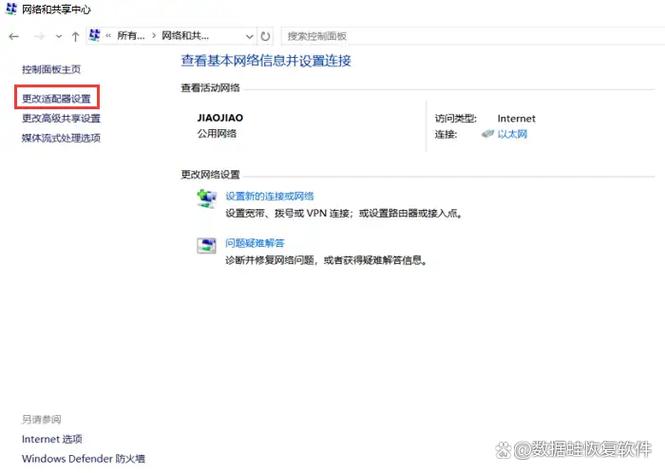Click the 公用网络 network type text

point(217,134)
